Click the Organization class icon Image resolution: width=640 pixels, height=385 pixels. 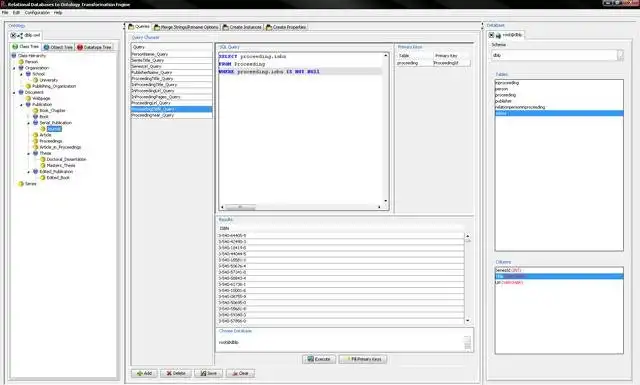[x=21, y=68]
